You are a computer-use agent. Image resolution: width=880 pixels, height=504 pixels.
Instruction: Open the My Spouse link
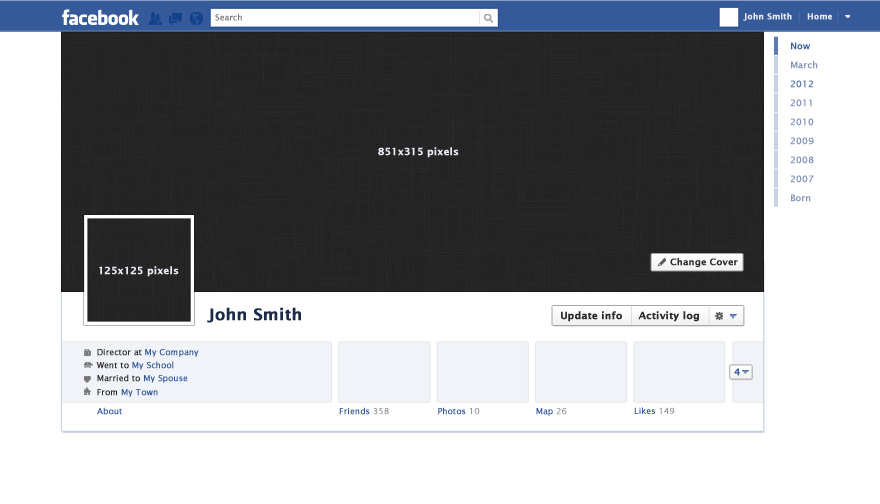(166, 379)
